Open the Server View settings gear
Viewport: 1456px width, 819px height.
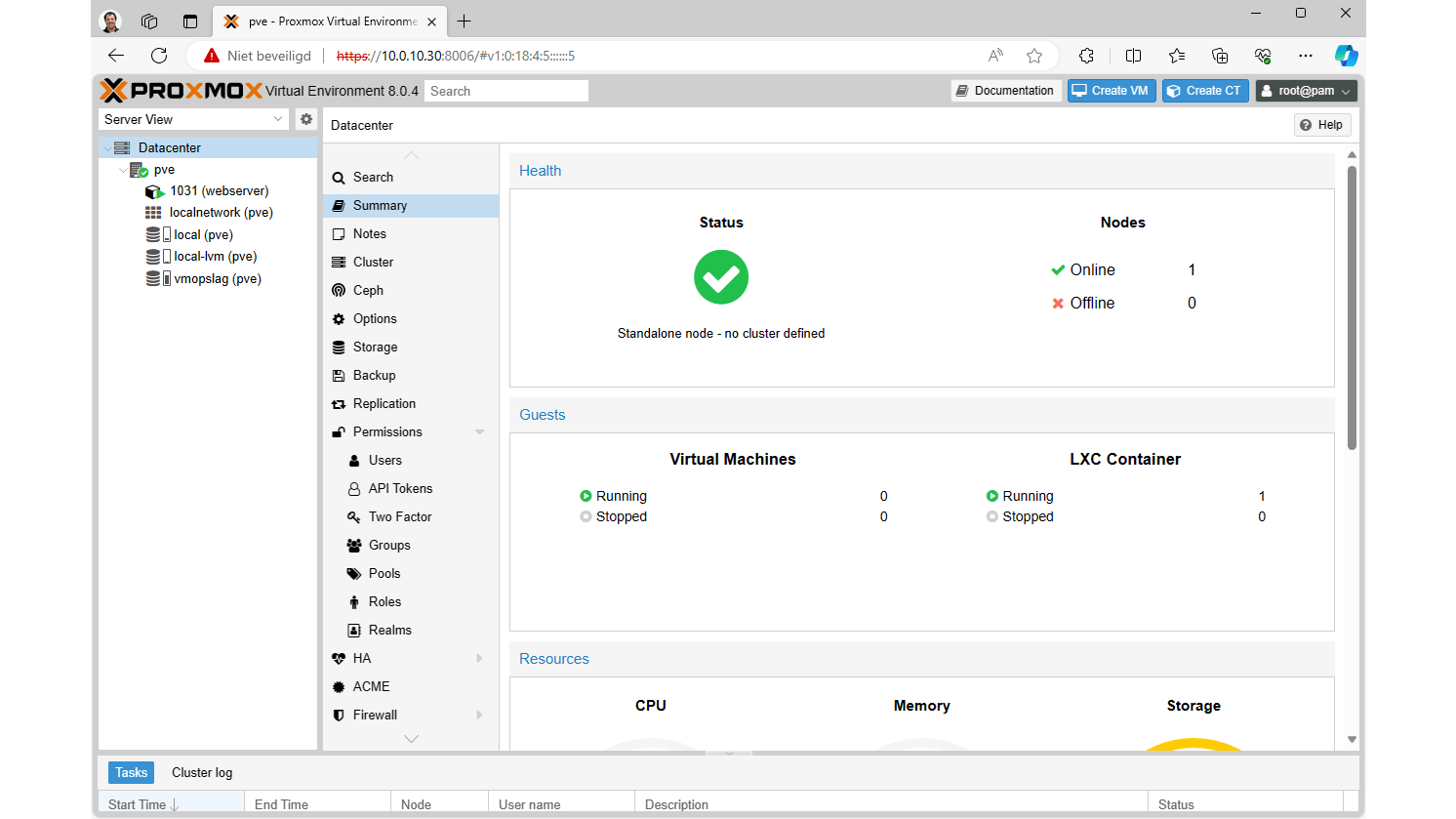coord(306,119)
